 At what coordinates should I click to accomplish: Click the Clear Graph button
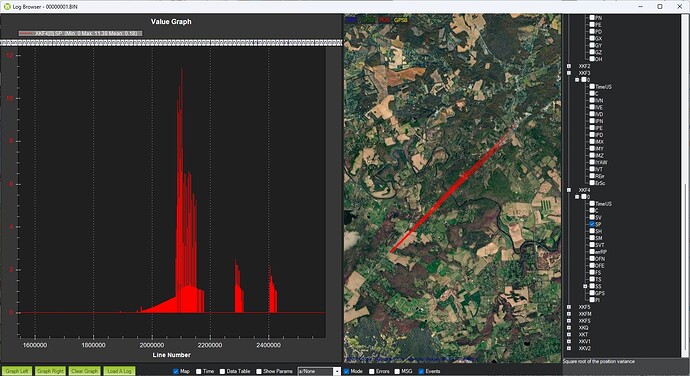(84, 371)
